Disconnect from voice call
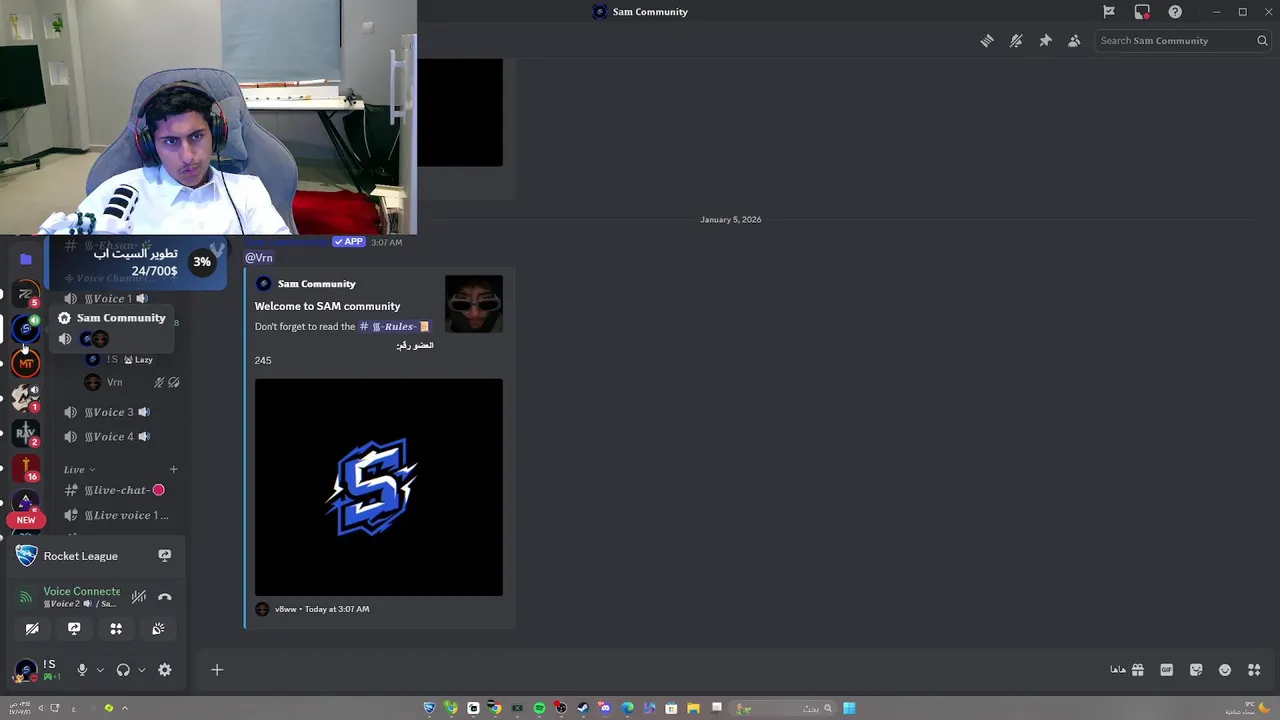The height and width of the screenshot is (720, 1280). click(165, 597)
